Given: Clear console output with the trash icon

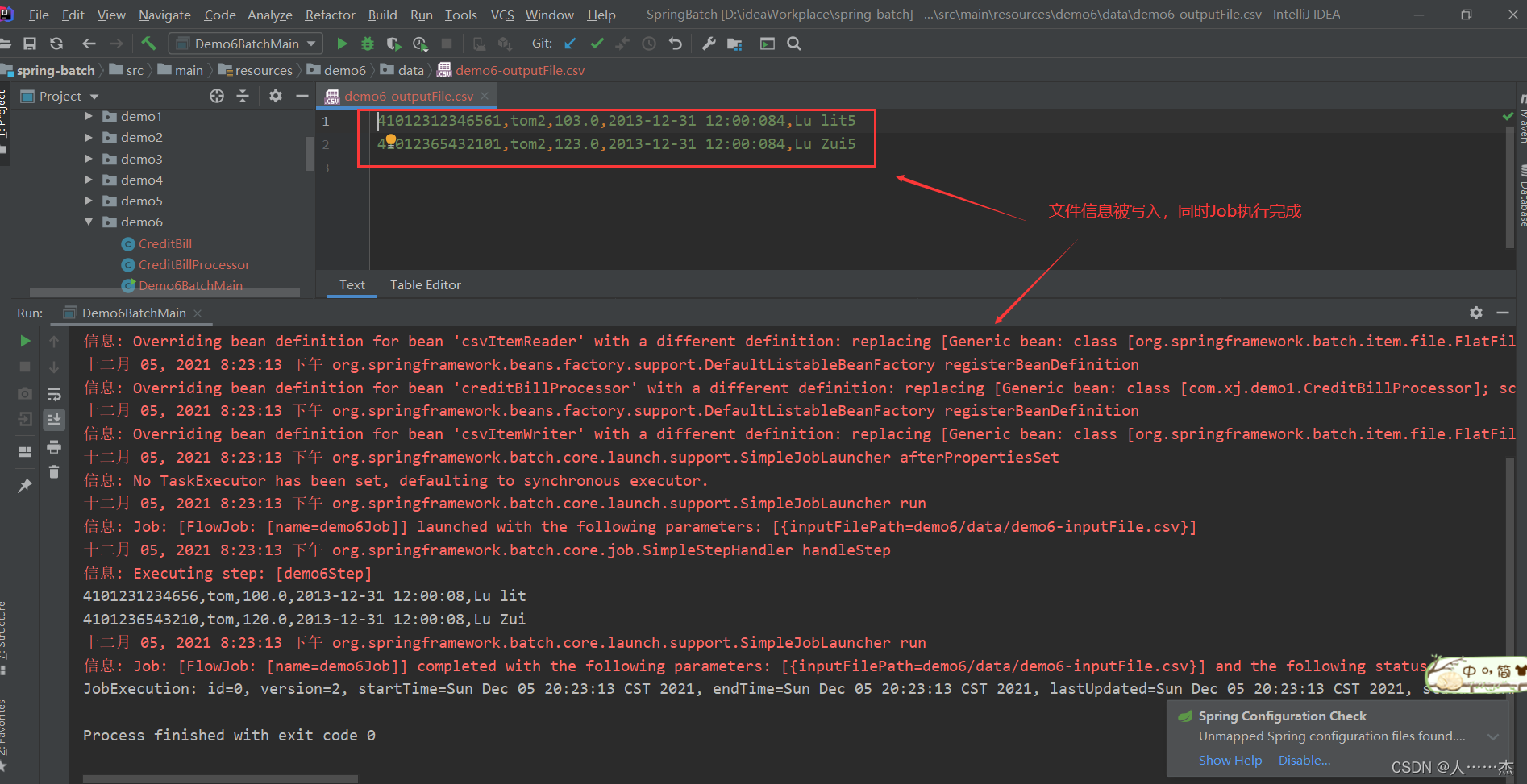Looking at the screenshot, I should (54, 472).
